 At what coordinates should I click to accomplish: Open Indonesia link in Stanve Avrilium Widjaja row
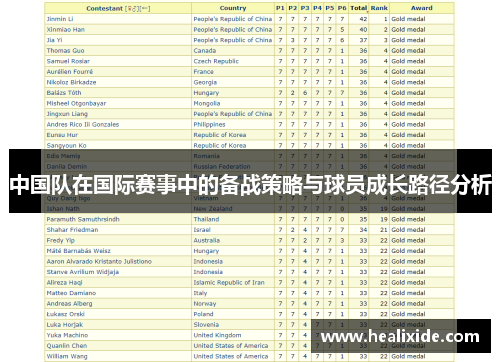pos(208,272)
